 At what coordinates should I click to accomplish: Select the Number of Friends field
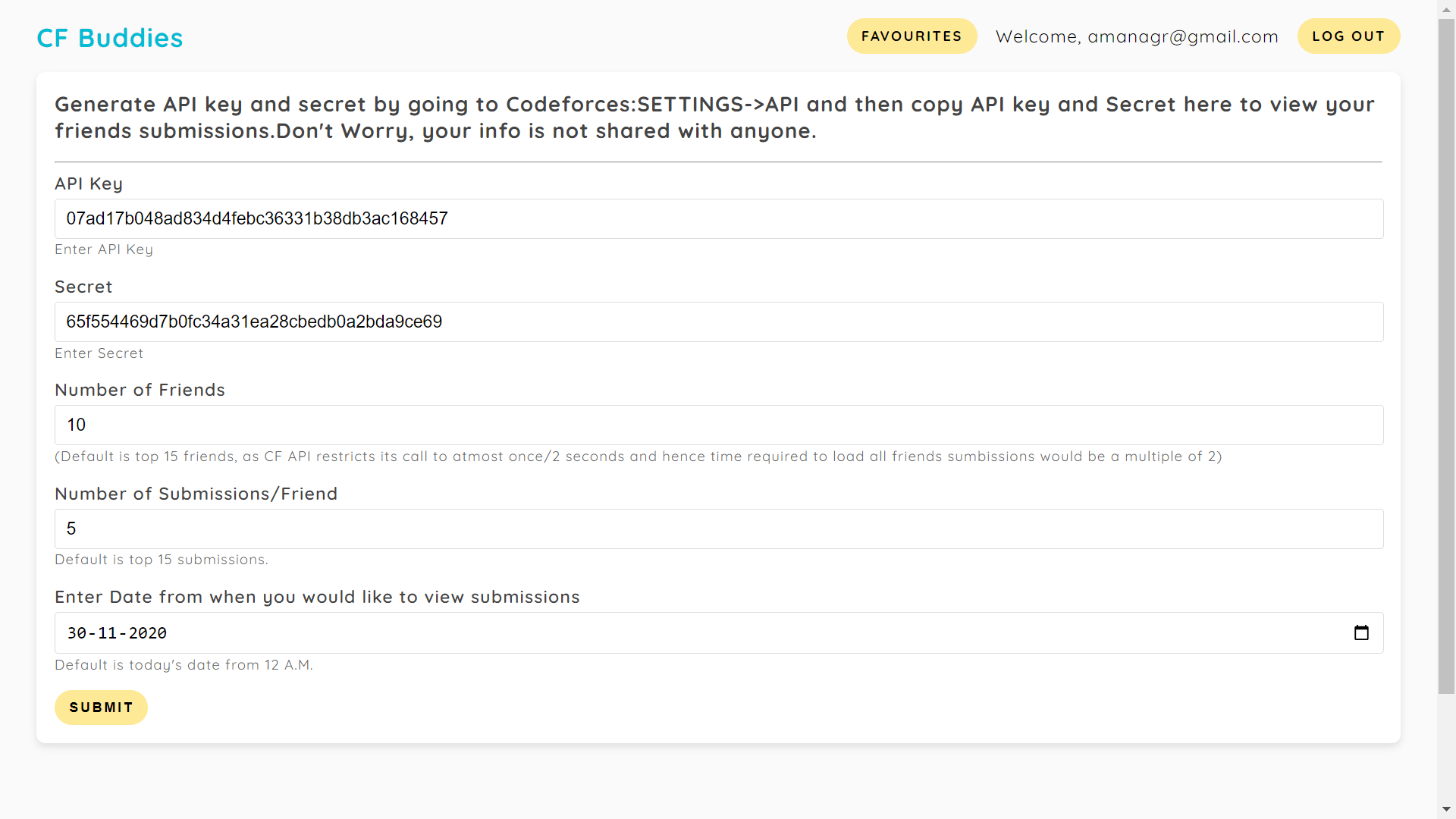point(718,425)
